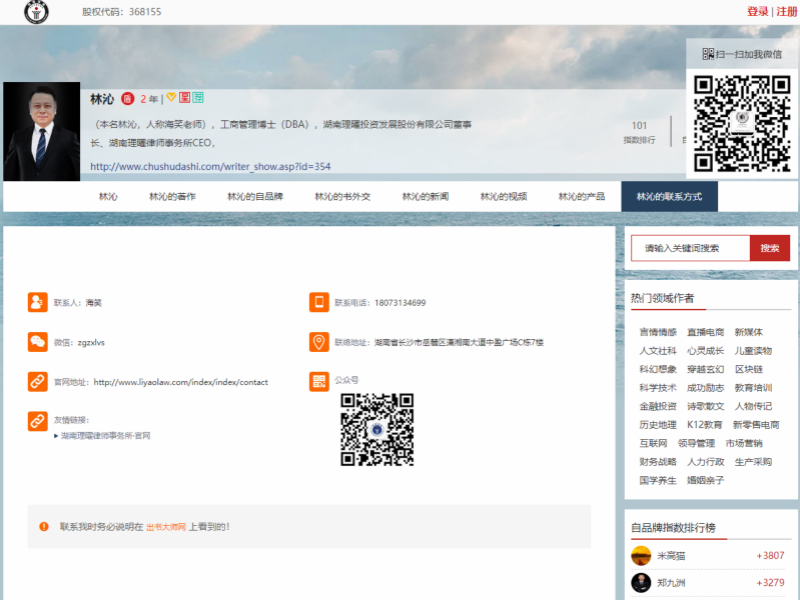Select the 林沁的联系方式 tab

pyautogui.click(x=669, y=197)
